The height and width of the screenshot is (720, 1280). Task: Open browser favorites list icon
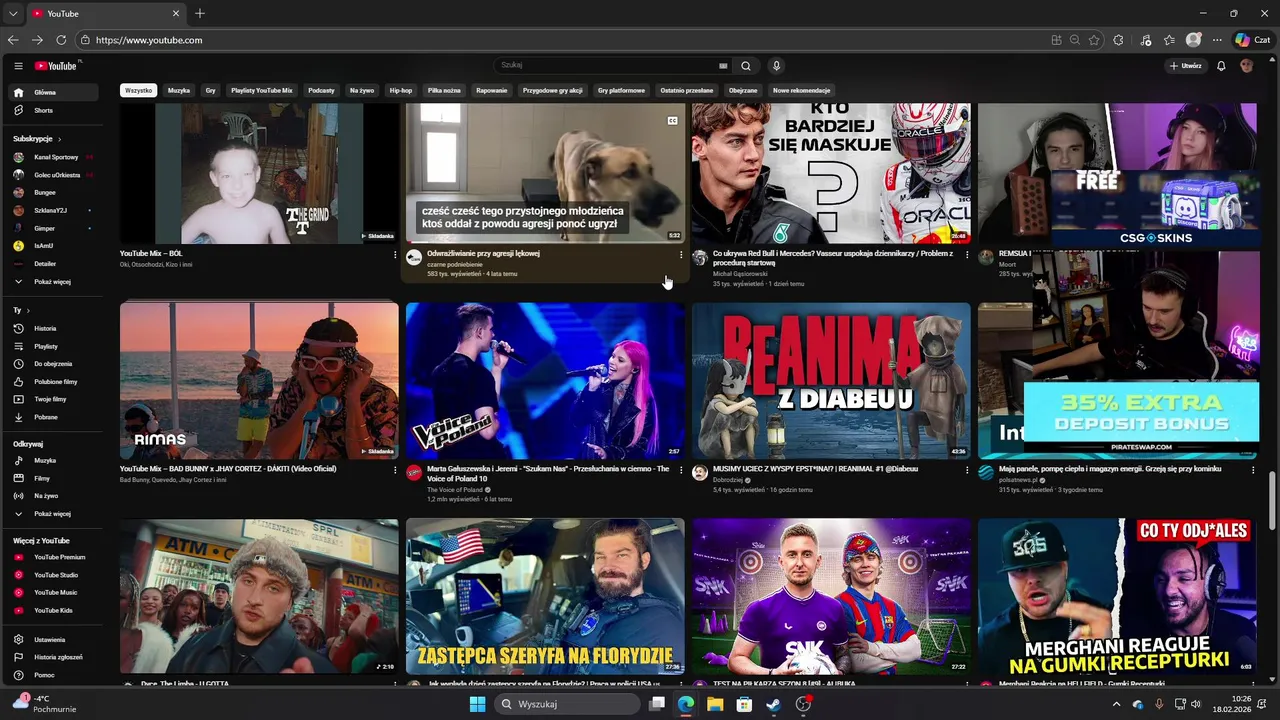pyautogui.click(x=1169, y=40)
